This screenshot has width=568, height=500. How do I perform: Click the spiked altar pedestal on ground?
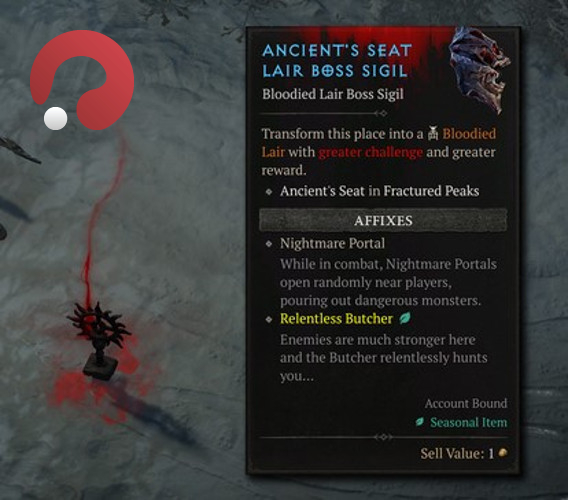pyautogui.click(x=99, y=341)
